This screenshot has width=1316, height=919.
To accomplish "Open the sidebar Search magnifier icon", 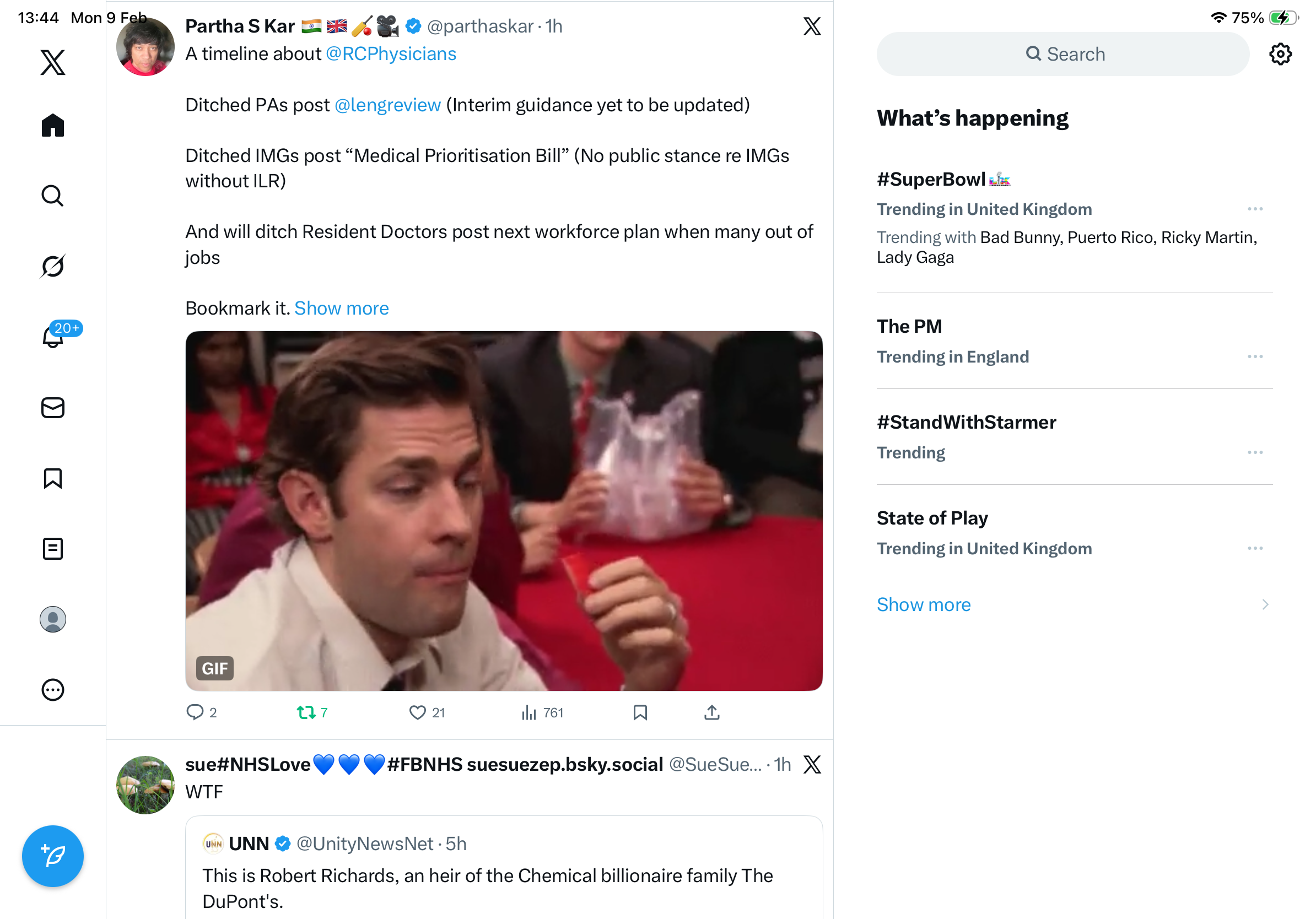I will 53,196.
